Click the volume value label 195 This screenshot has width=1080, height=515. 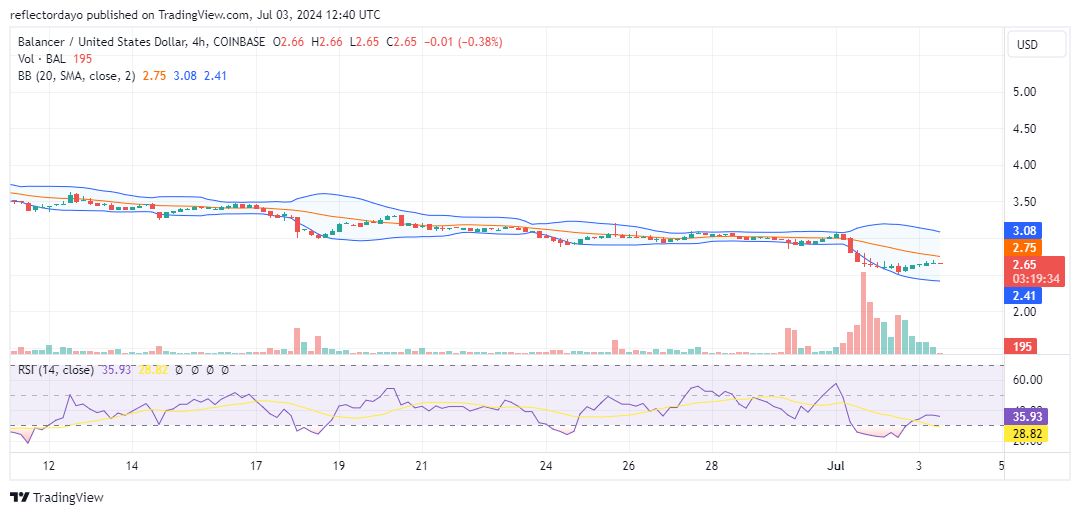click(x=1023, y=346)
